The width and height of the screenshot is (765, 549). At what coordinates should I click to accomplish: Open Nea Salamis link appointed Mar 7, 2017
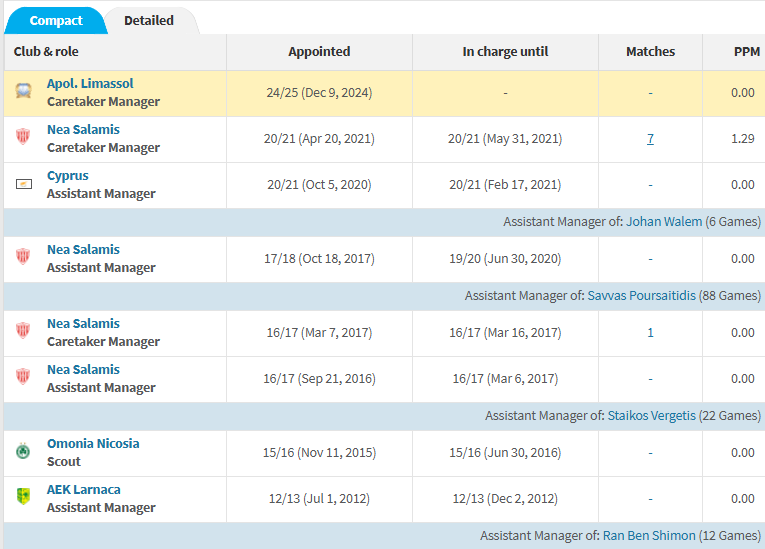(83, 324)
